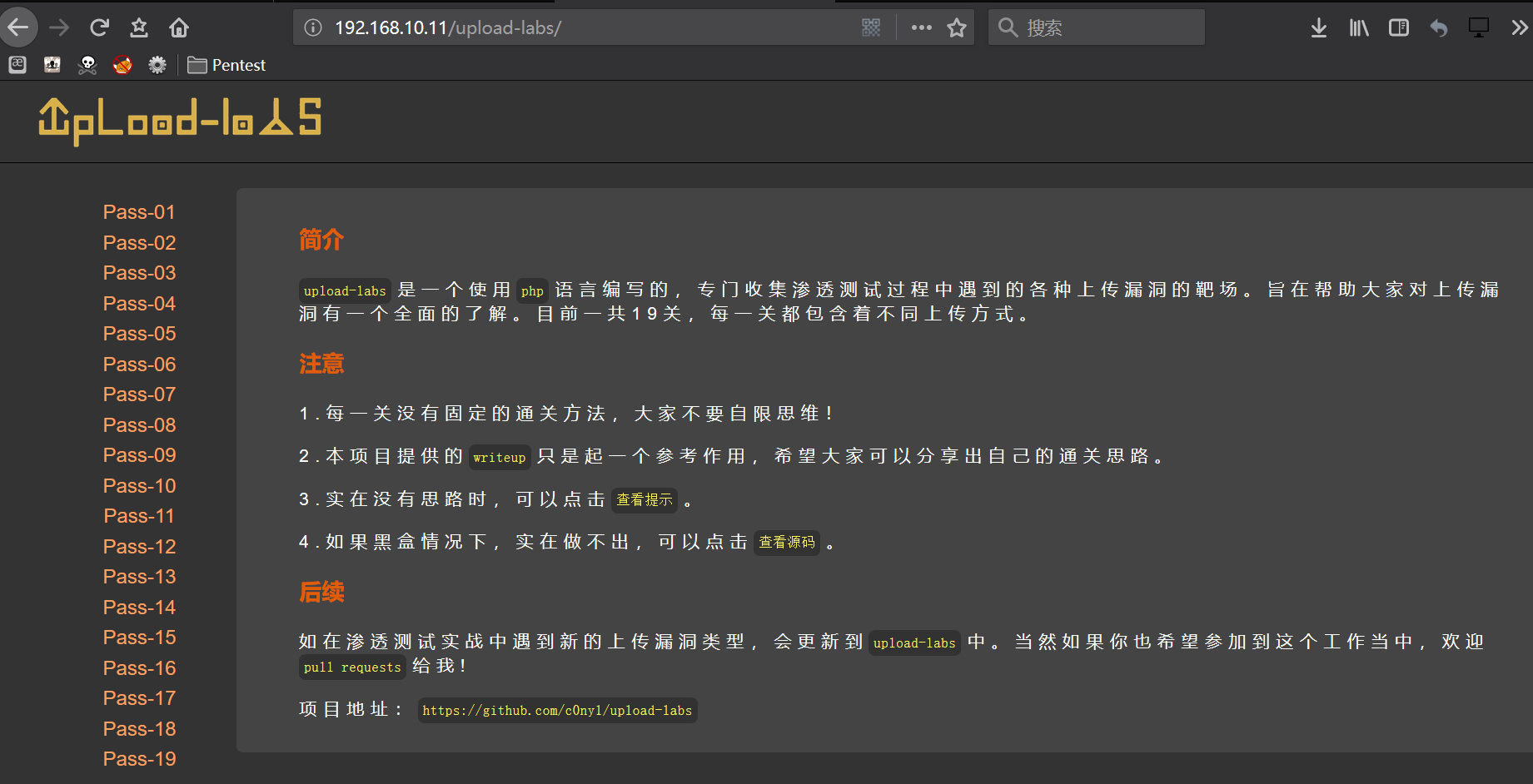1533x784 pixels.
Task: Select Pass-14 in sidebar
Action: [x=139, y=608]
